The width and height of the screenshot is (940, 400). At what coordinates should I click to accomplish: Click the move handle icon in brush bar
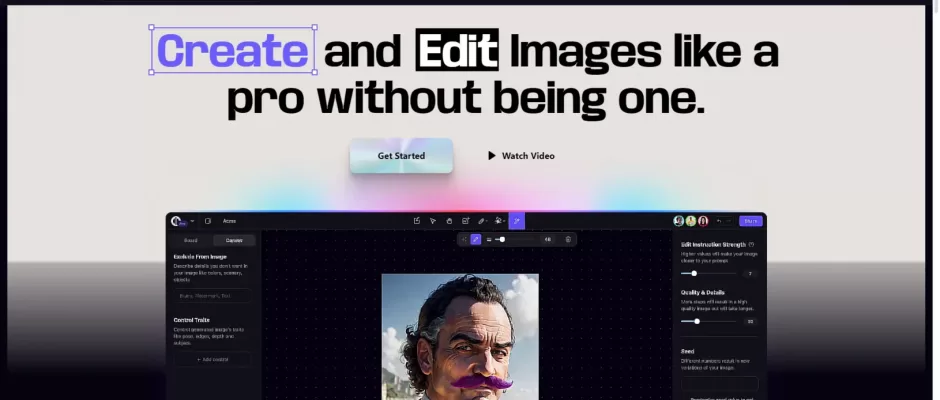click(463, 239)
